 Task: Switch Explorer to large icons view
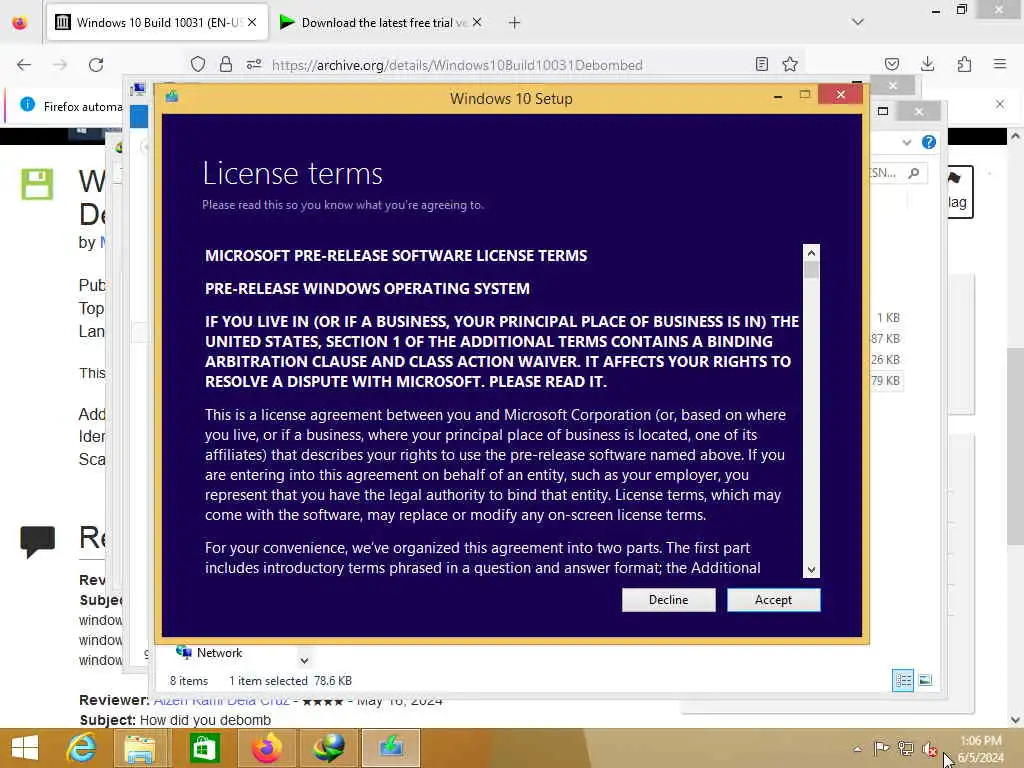tap(925, 680)
